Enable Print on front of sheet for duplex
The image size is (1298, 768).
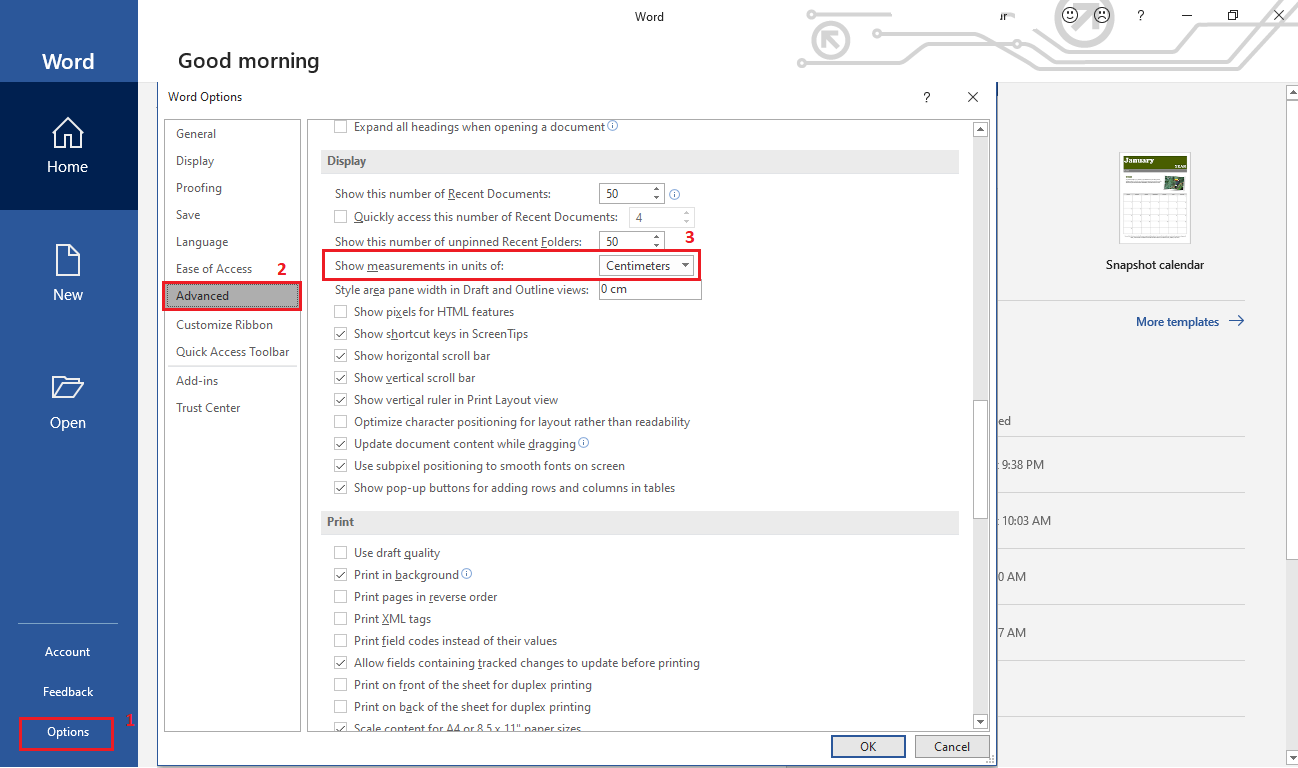(340, 685)
